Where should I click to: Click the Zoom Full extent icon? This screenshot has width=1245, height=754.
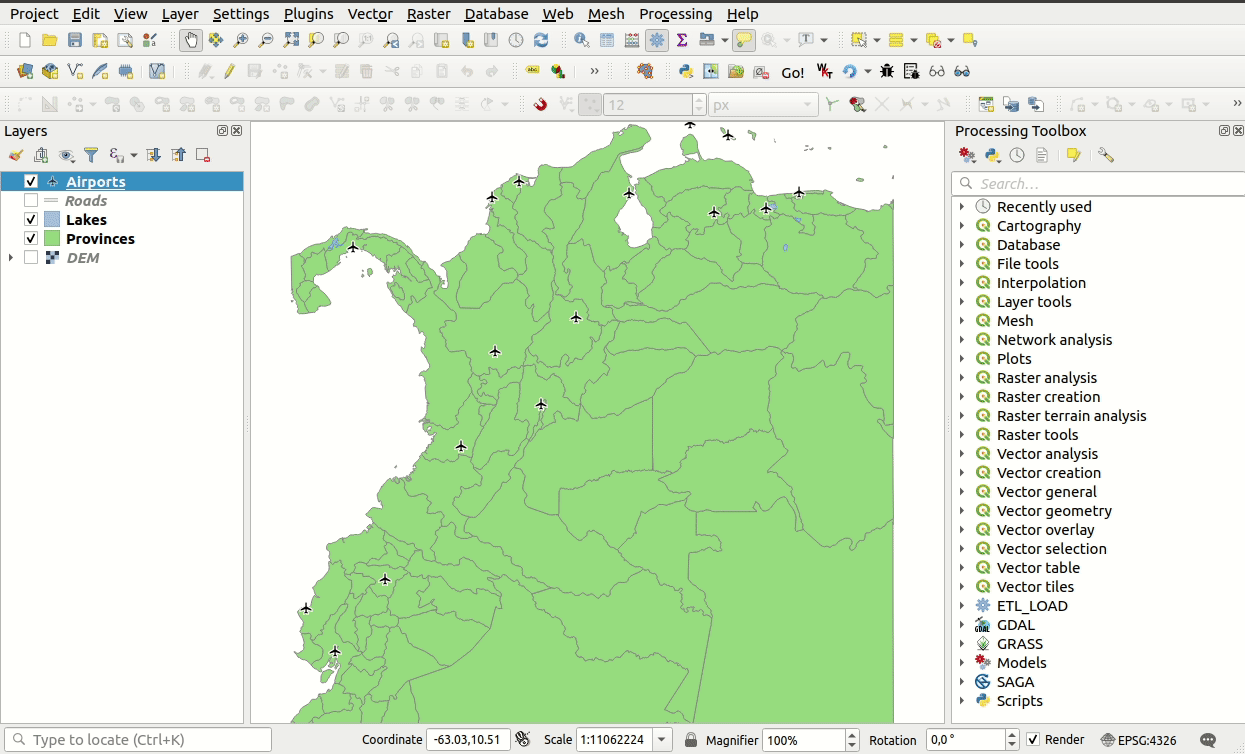291,40
